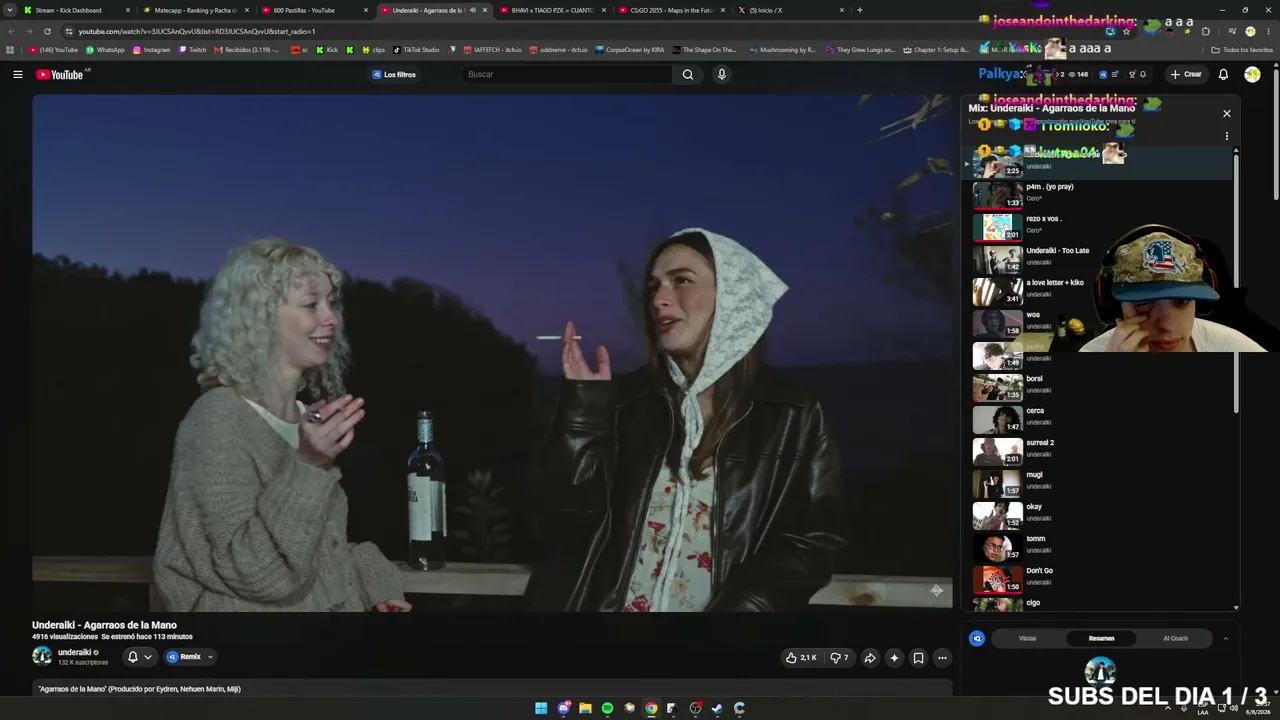Select the AI Coach tab
Viewport: 1280px width, 720px height.
[x=1175, y=638]
